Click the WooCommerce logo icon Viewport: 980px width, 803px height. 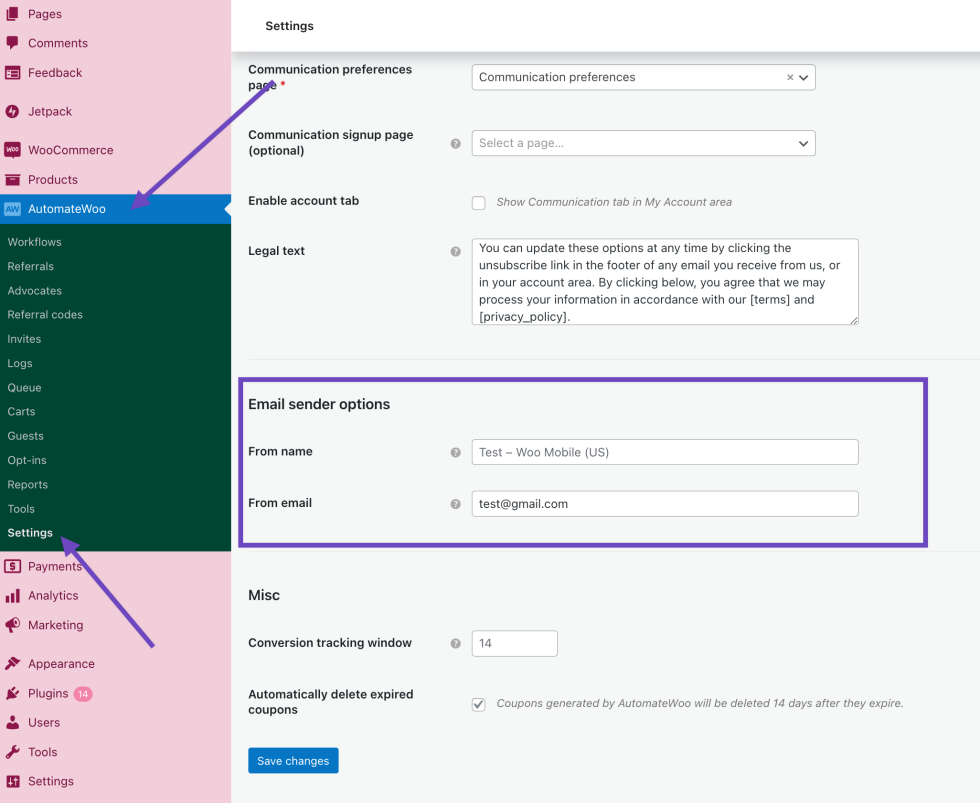(12, 150)
